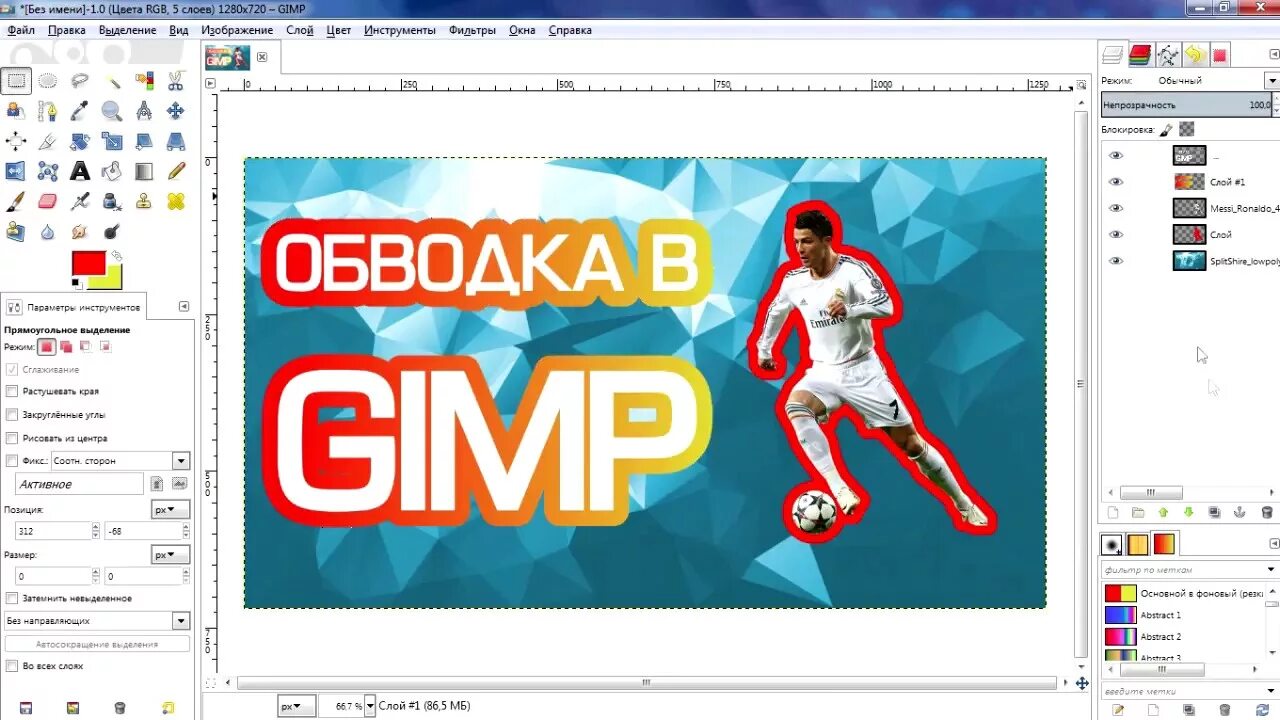Enable Закруглённые углы checkbox

[x=12, y=414]
